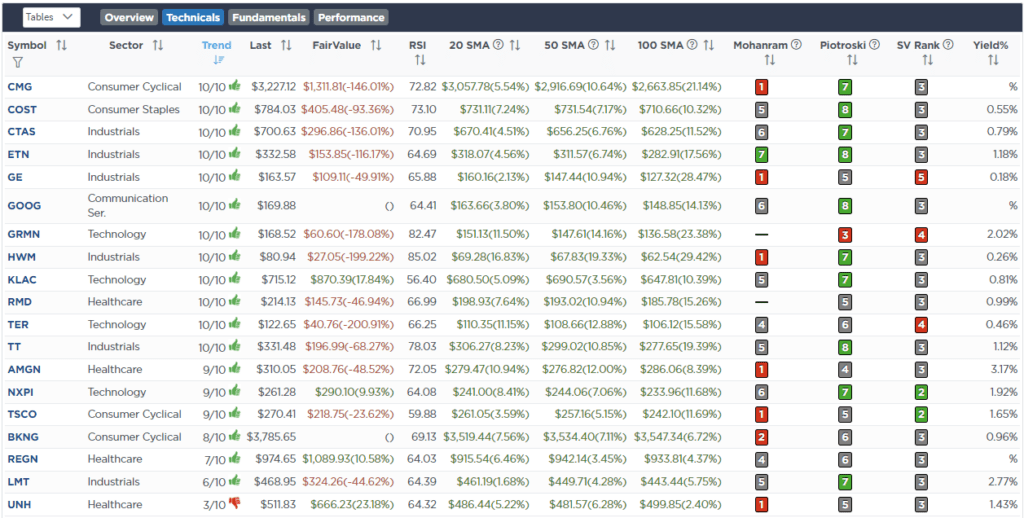Click the 50 SMA help question icon

click(x=594, y=45)
